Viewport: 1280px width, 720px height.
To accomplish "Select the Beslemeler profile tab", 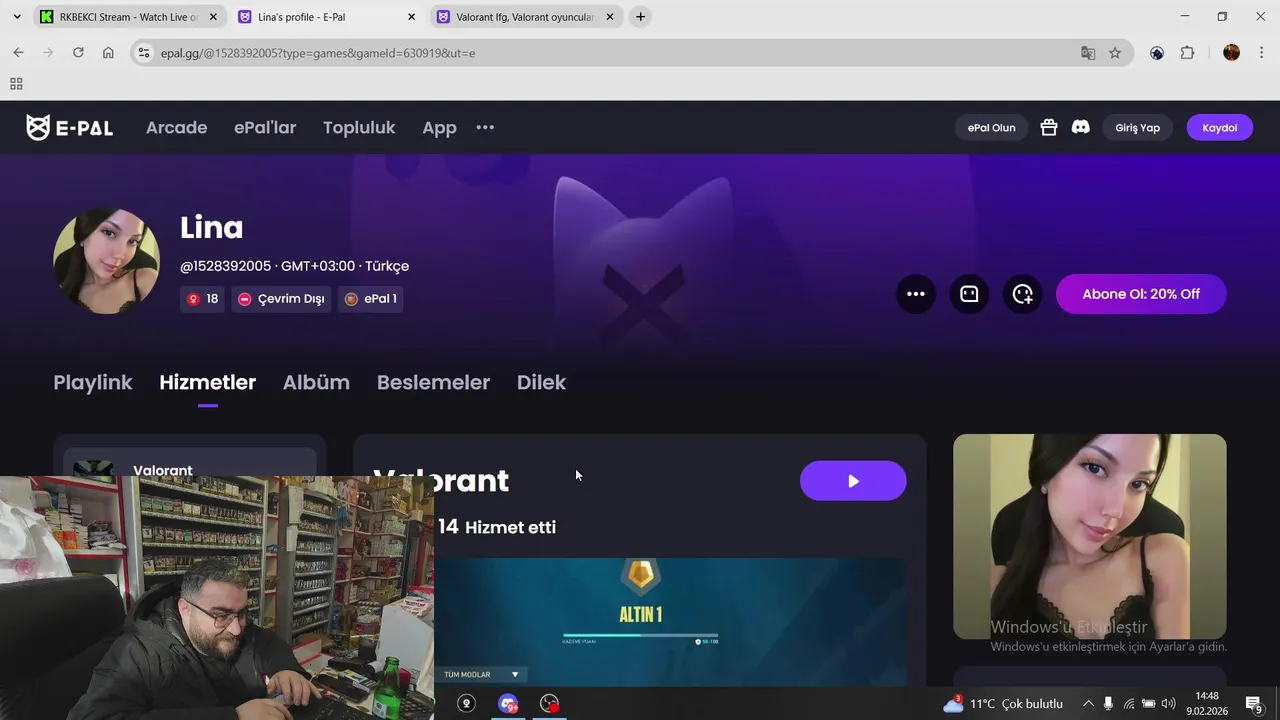I will point(433,383).
